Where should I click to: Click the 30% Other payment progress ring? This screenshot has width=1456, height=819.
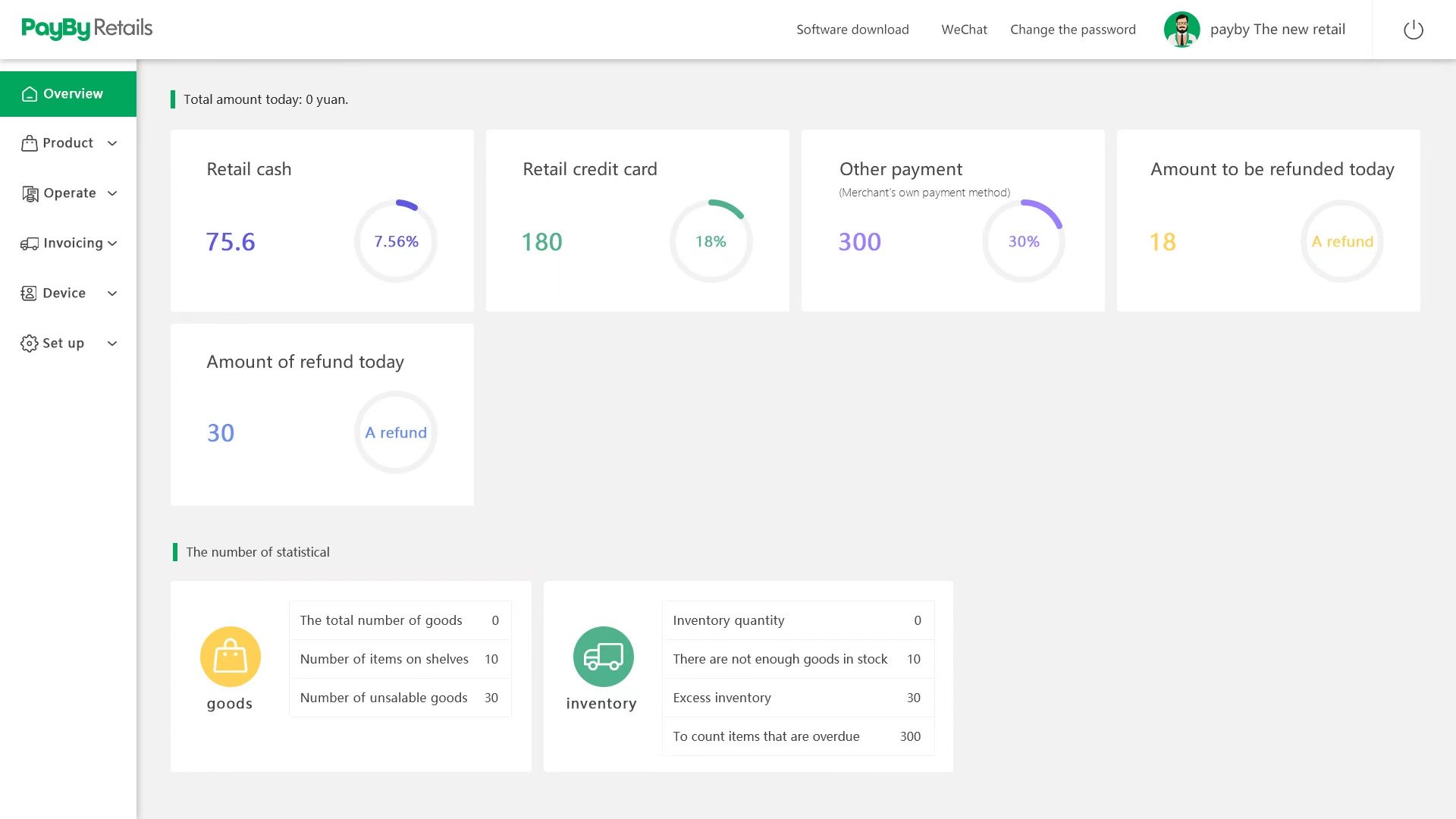pyautogui.click(x=1023, y=241)
